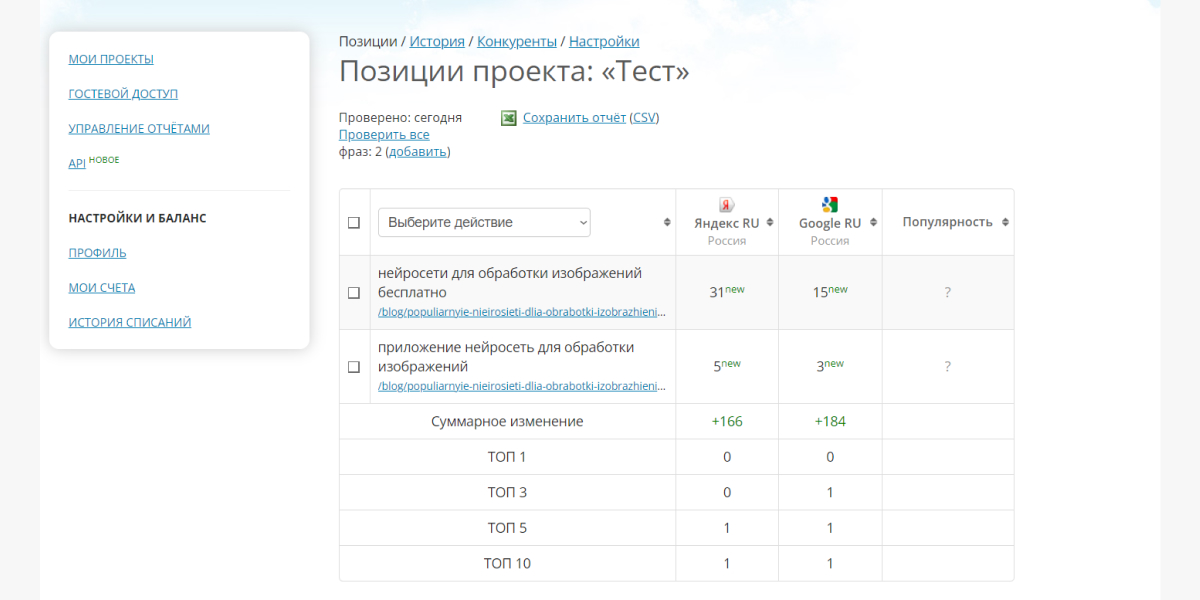The height and width of the screenshot is (600, 1200).
Task: Open 'Мои проекты' in the sidebar
Action: [x=111, y=59]
